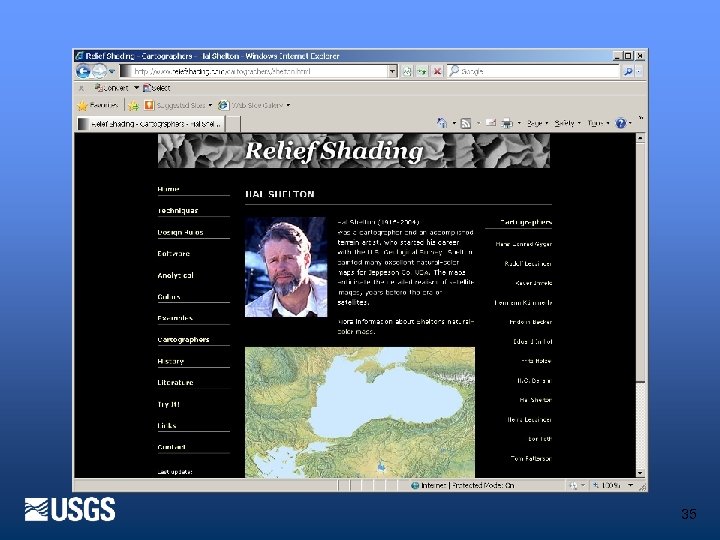Click the 100% zoom level button
This screenshot has height=540, width=720.
607,485
